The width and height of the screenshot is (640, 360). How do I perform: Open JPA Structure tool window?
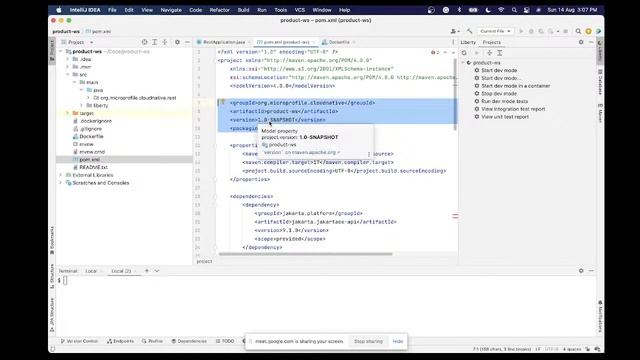coord(52,315)
